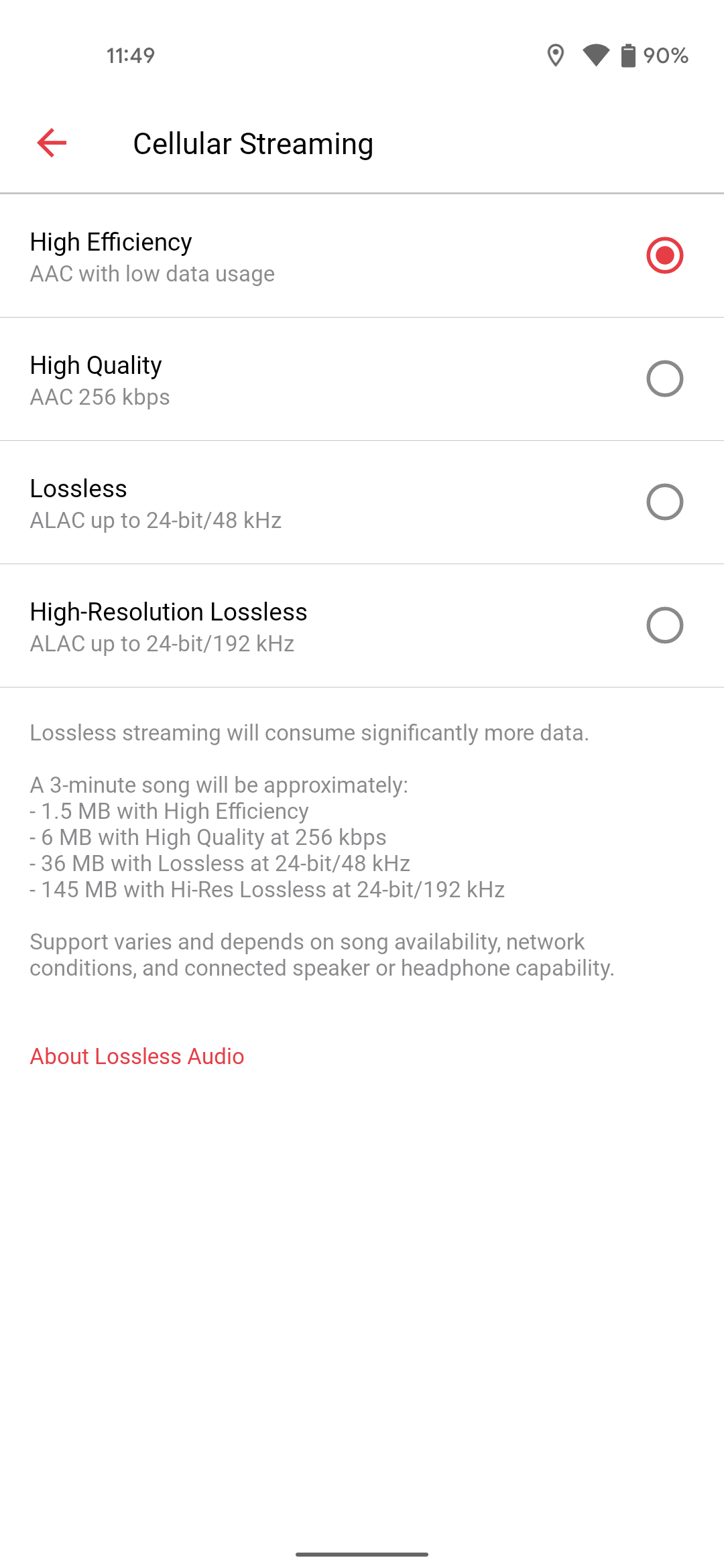The image size is (724, 1568).
Task: Tap the lossless data consumption warning text
Action: coord(309,732)
